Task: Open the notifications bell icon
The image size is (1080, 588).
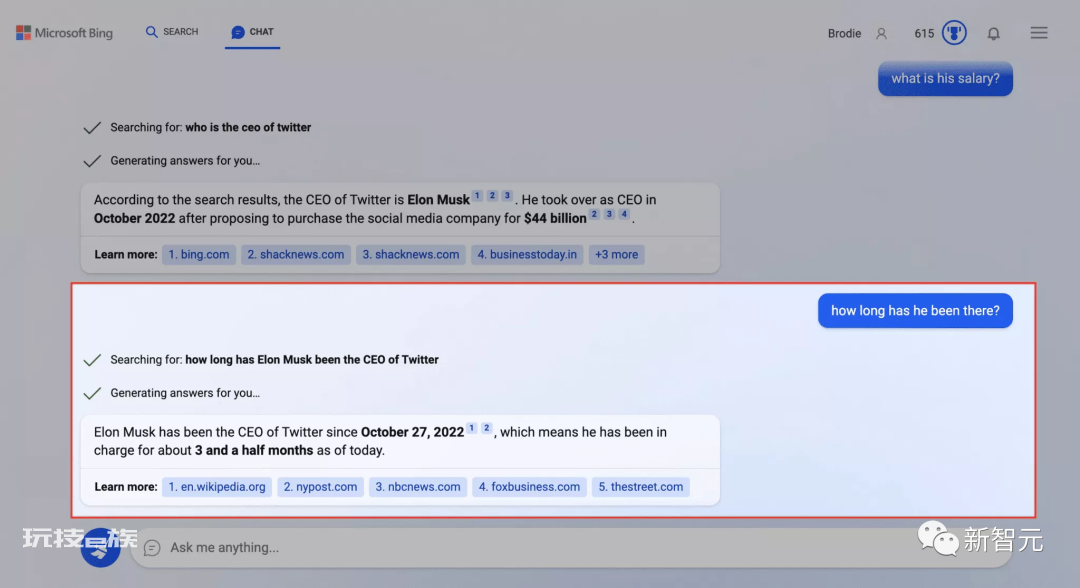Action: pyautogui.click(x=993, y=33)
